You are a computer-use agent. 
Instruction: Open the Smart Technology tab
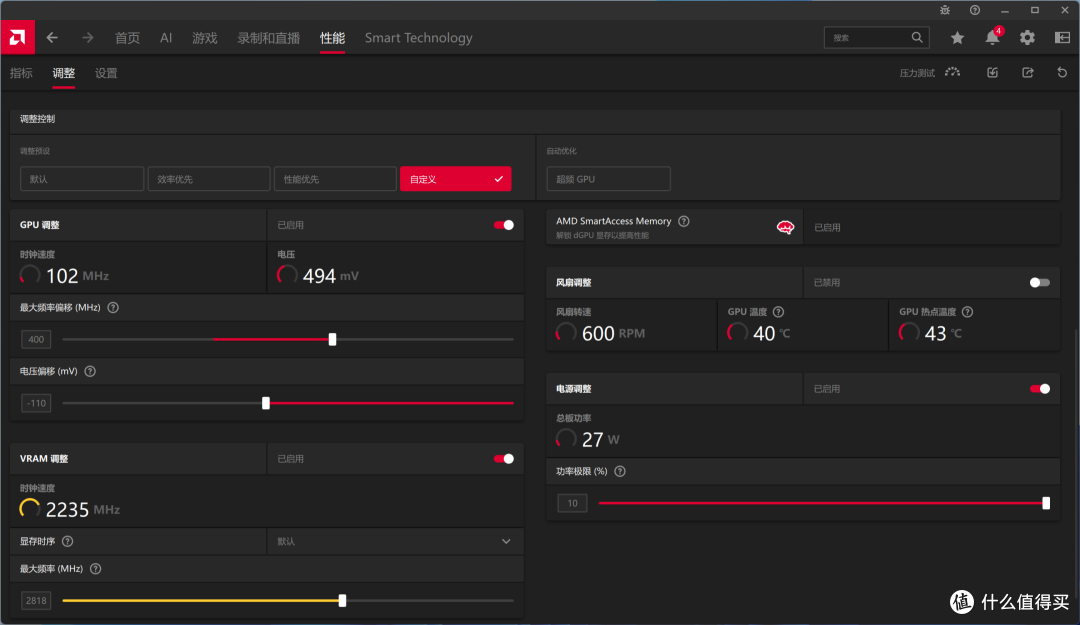coord(419,38)
